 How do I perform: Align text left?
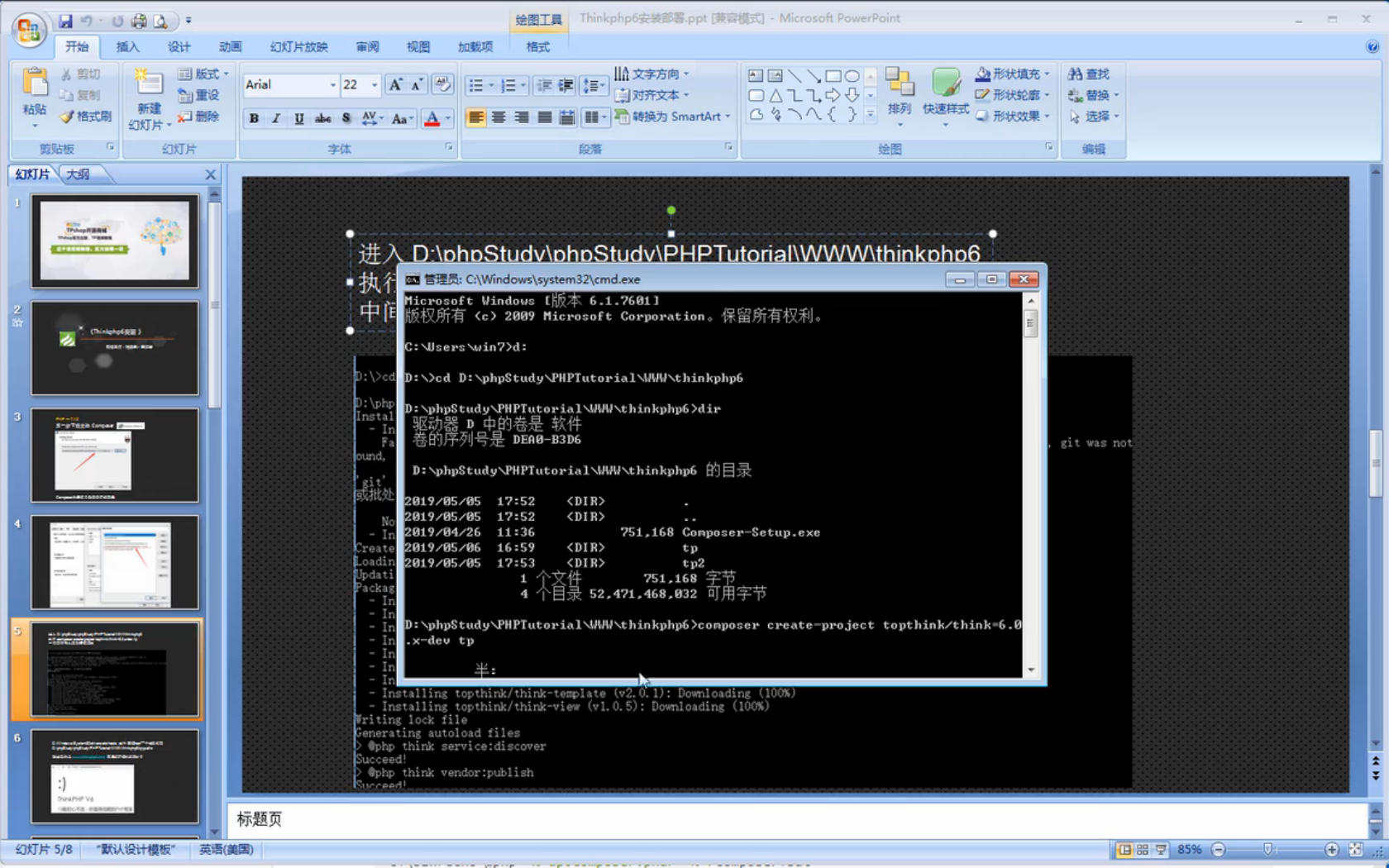pos(475,118)
